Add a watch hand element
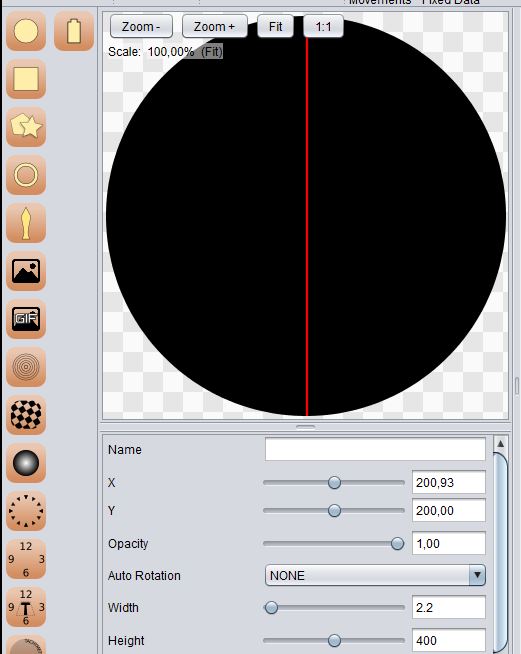Image resolution: width=521 pixels, height=654 pixels. coord(26,223)
